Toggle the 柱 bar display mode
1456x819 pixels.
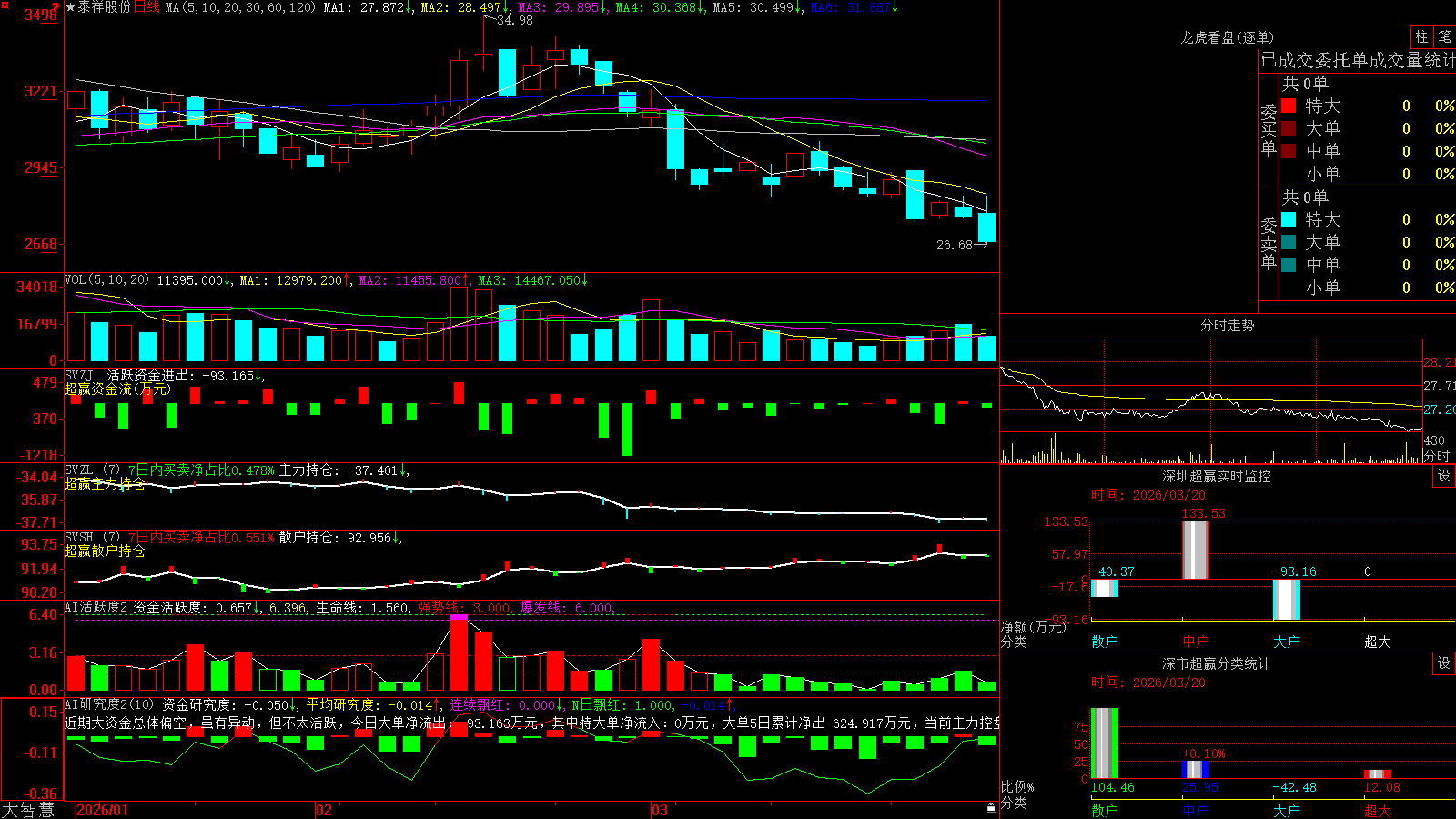pyautogui.click(x=1421, y=37)
